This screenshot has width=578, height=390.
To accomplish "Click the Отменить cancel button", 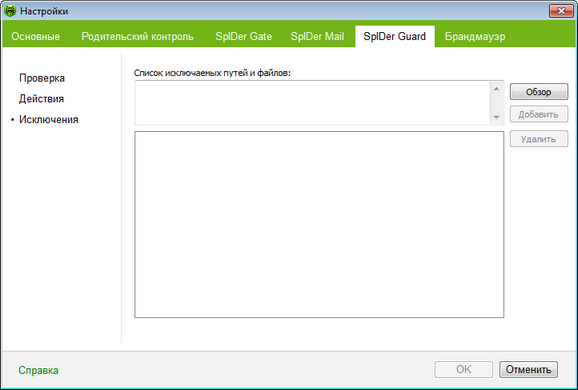I will pyautogui.click(x=528, y=369).
